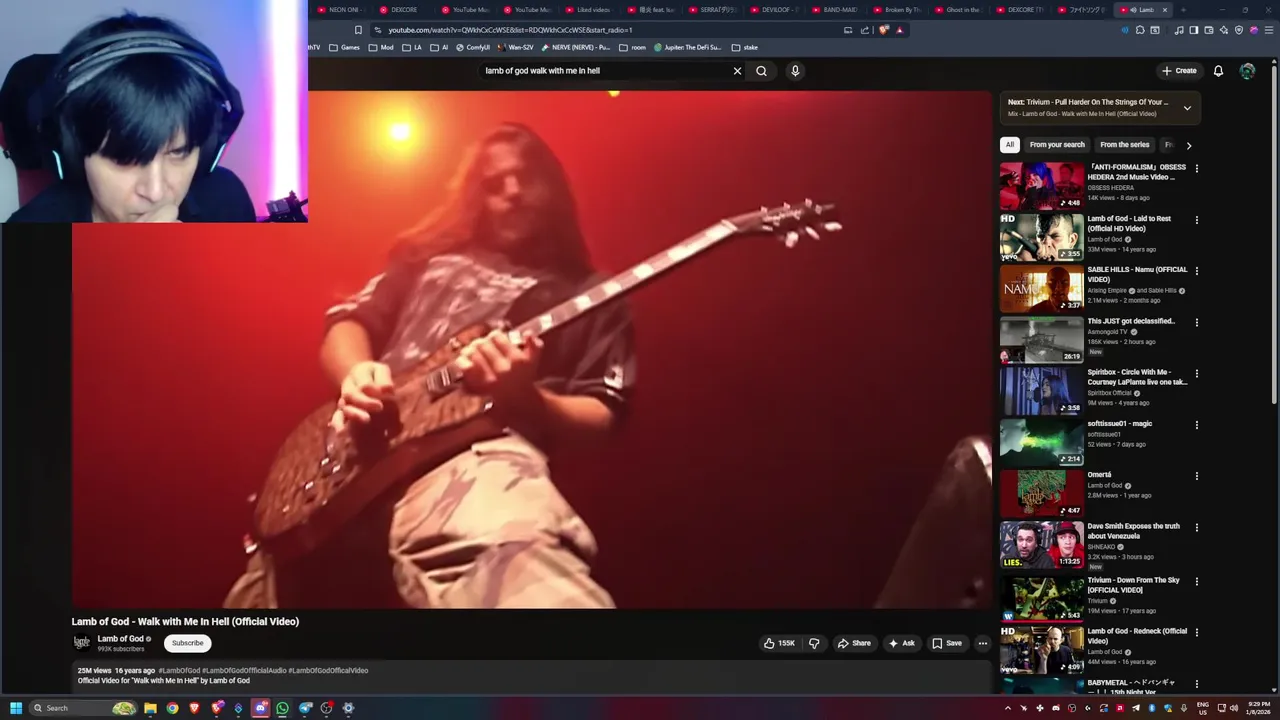Start voice search with microphone icon
1280x720 pixels.
(795, 71)
